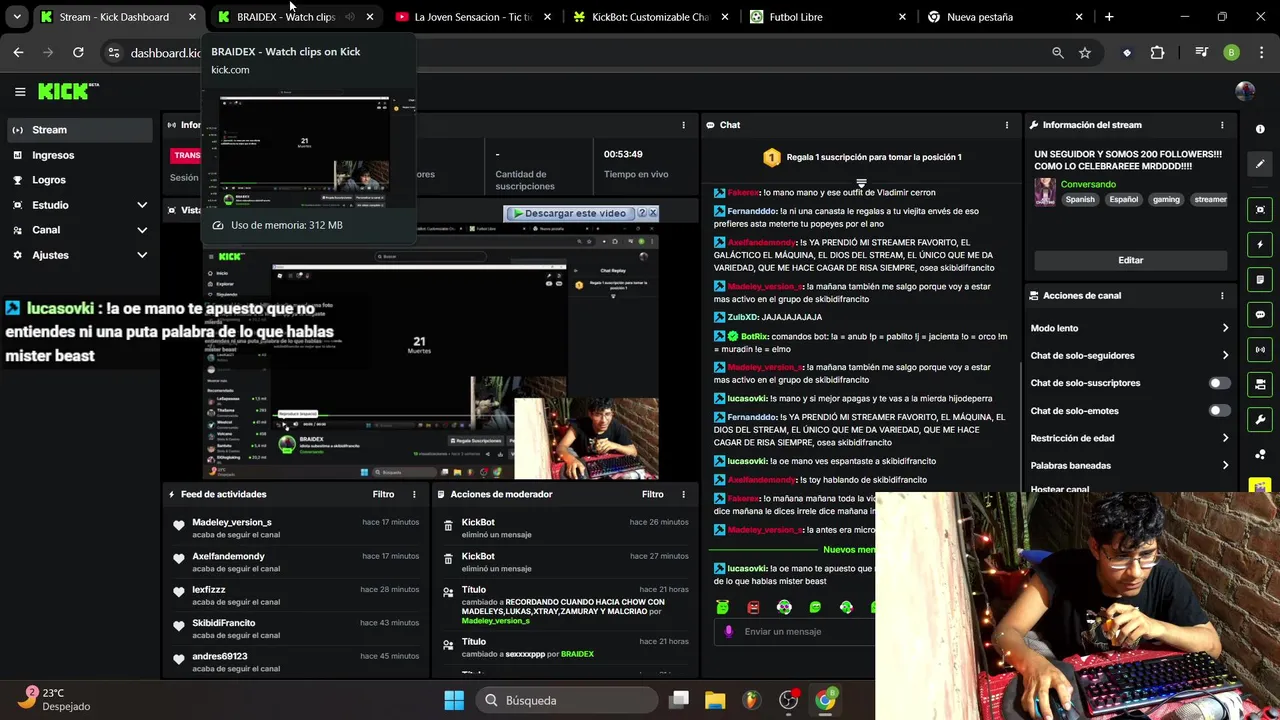The image size is (1280, 720).
Task: Switch to the Futbol Libre browser tab
Action: 829,17
